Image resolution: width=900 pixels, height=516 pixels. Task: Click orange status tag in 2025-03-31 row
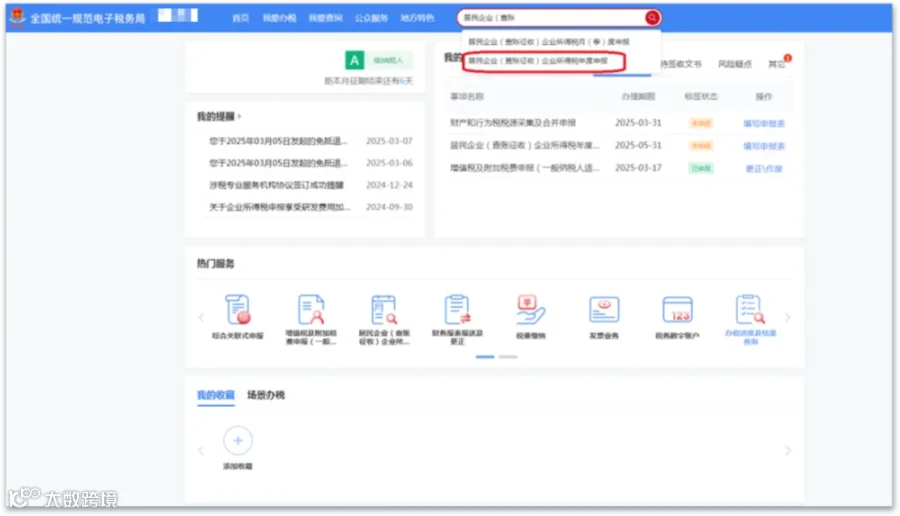(701, 123)
